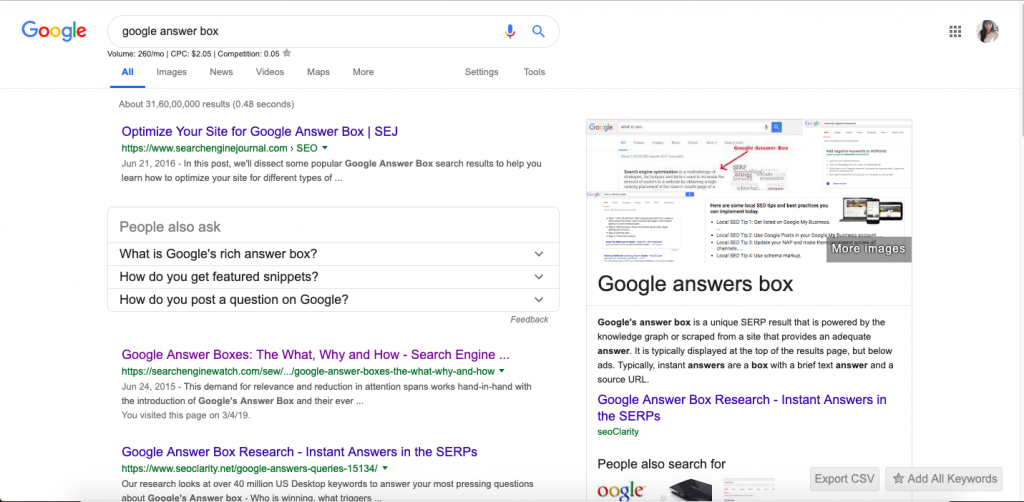Expand How do you get featured snippets?
This screenshot has height=502, width=1024.
point(333,277)
